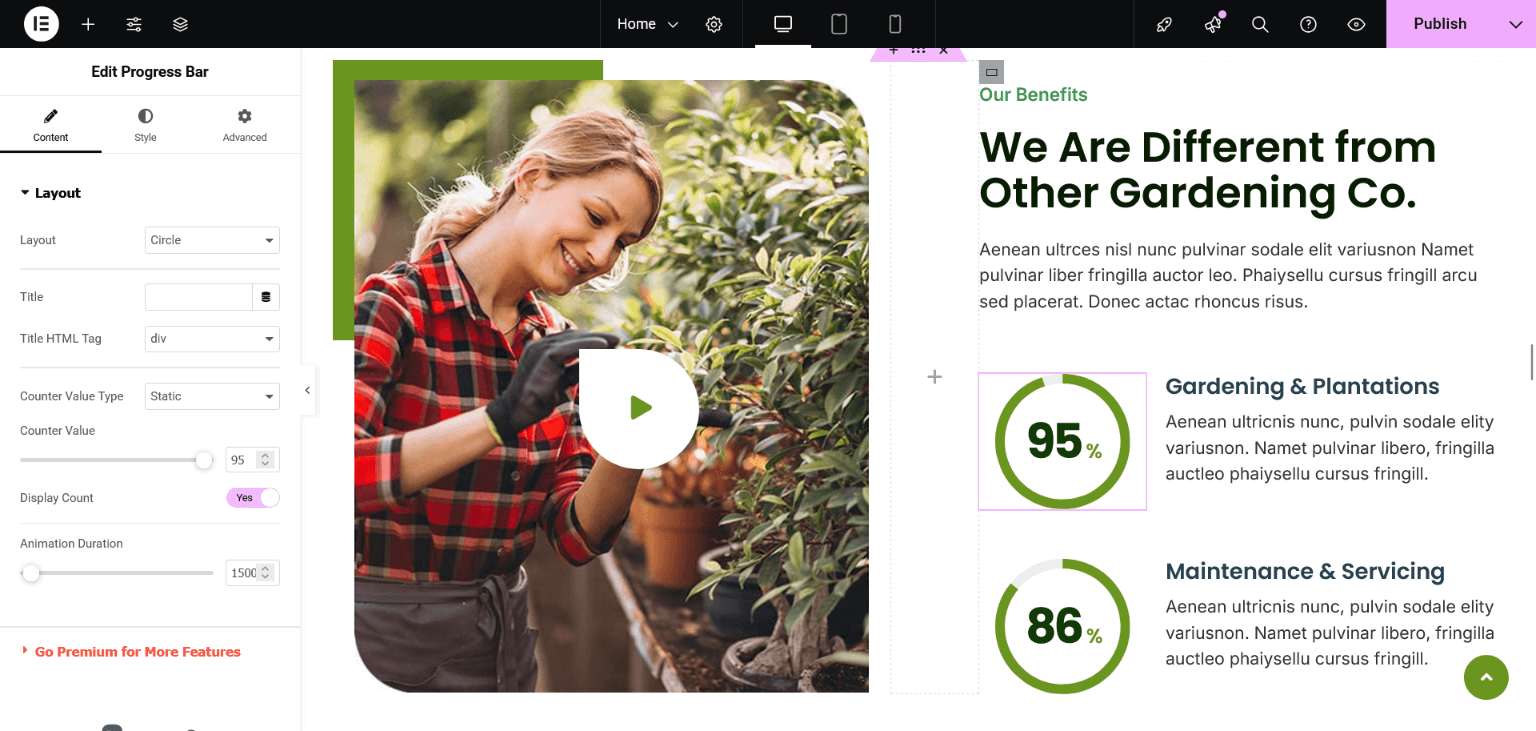Open the Counter Value Type dropdown

pyautogui.click(x=212, y=396)
